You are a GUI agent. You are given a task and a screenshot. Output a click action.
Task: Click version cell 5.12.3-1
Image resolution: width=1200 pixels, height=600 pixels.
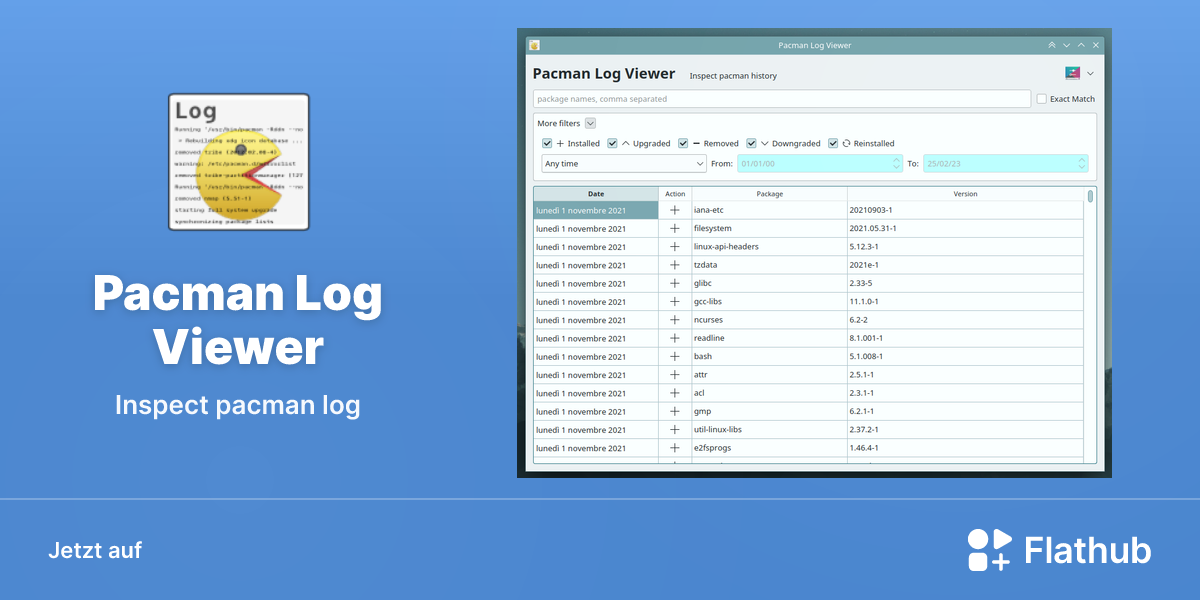point(965,247)
